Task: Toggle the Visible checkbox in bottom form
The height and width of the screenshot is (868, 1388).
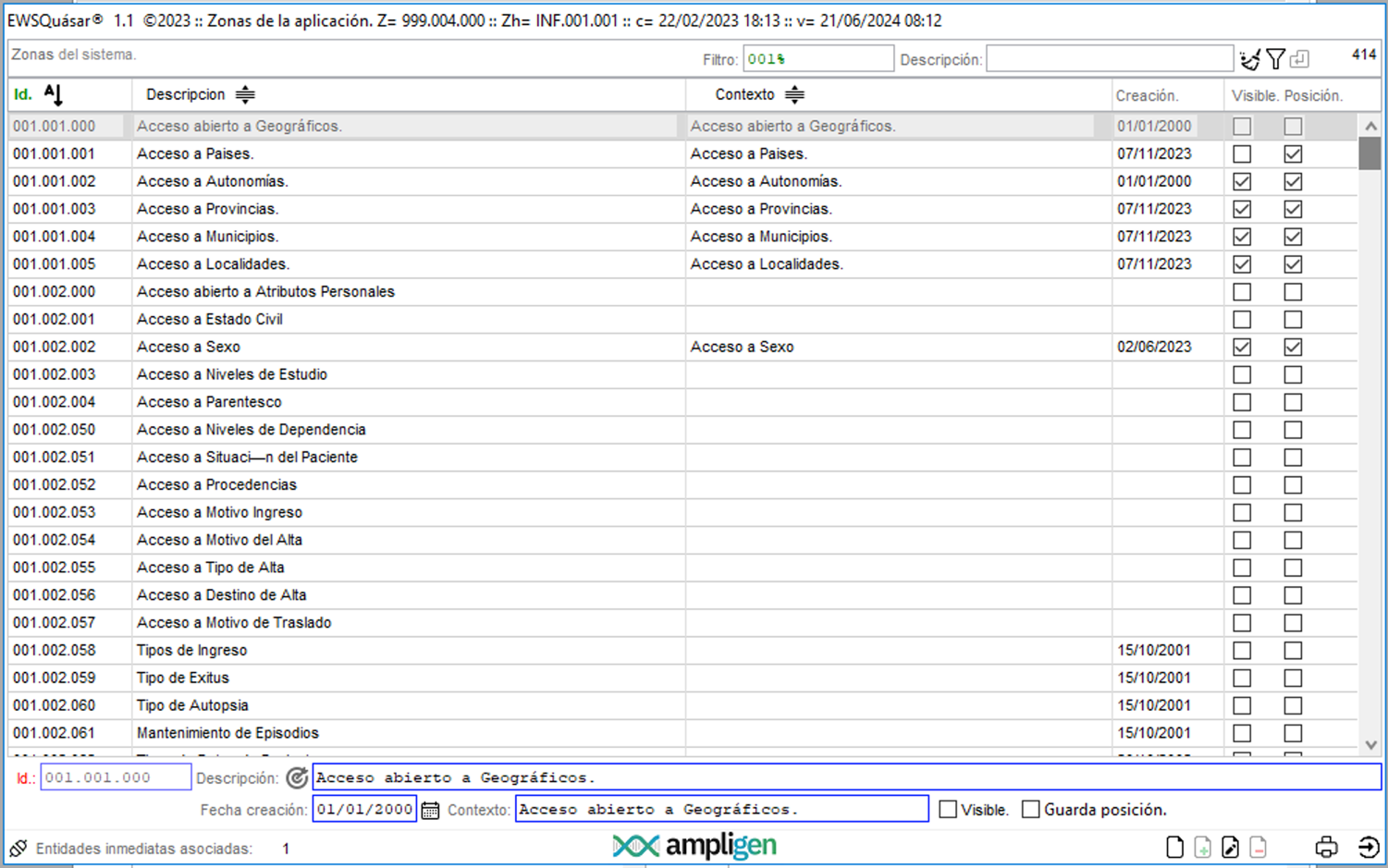Action: [x=948, y=810]
